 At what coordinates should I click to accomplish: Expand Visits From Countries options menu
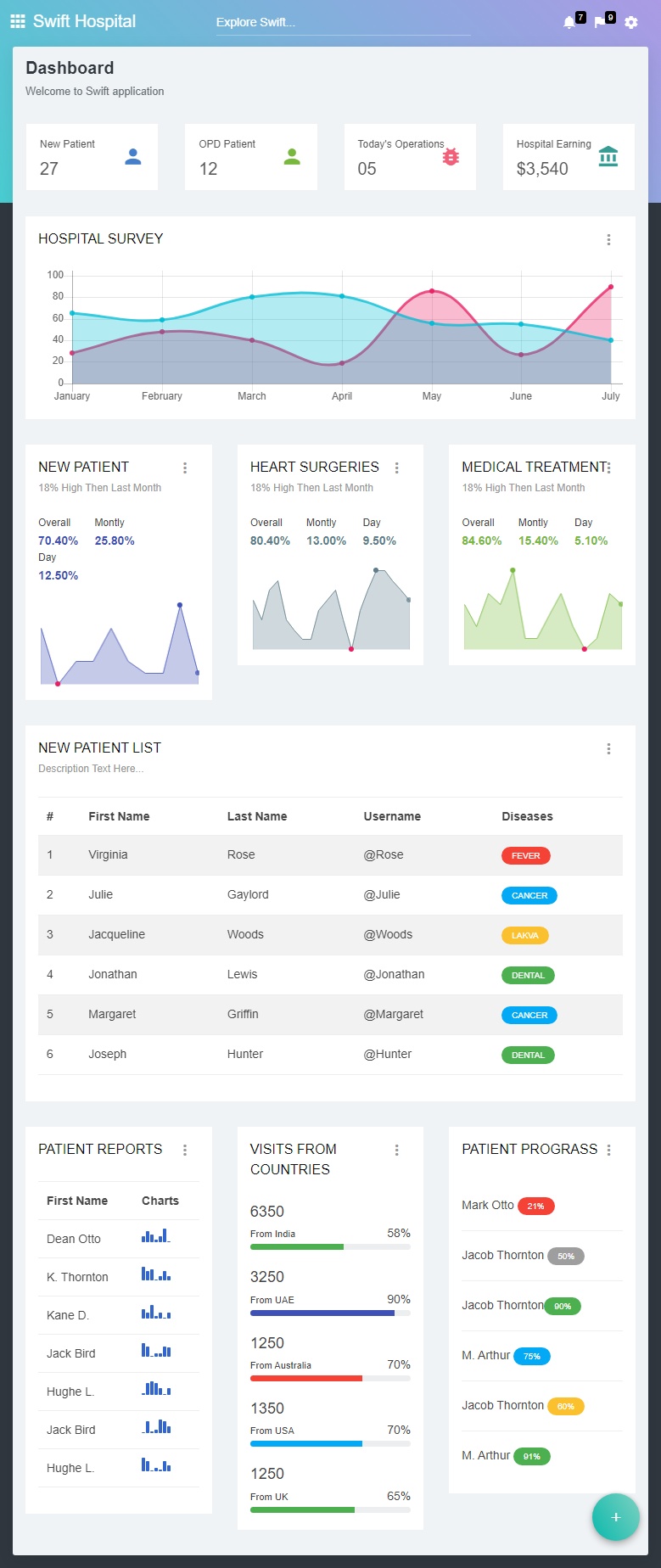396,1150
